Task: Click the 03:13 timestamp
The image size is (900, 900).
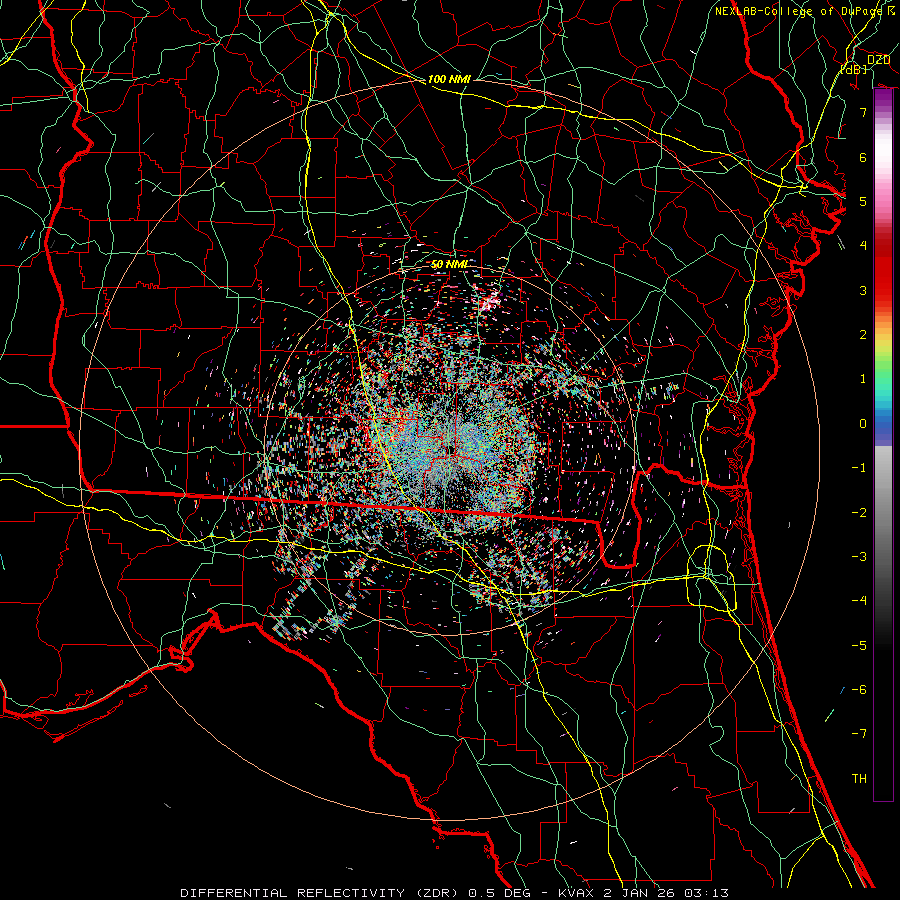Action: [x=709, y=893]
